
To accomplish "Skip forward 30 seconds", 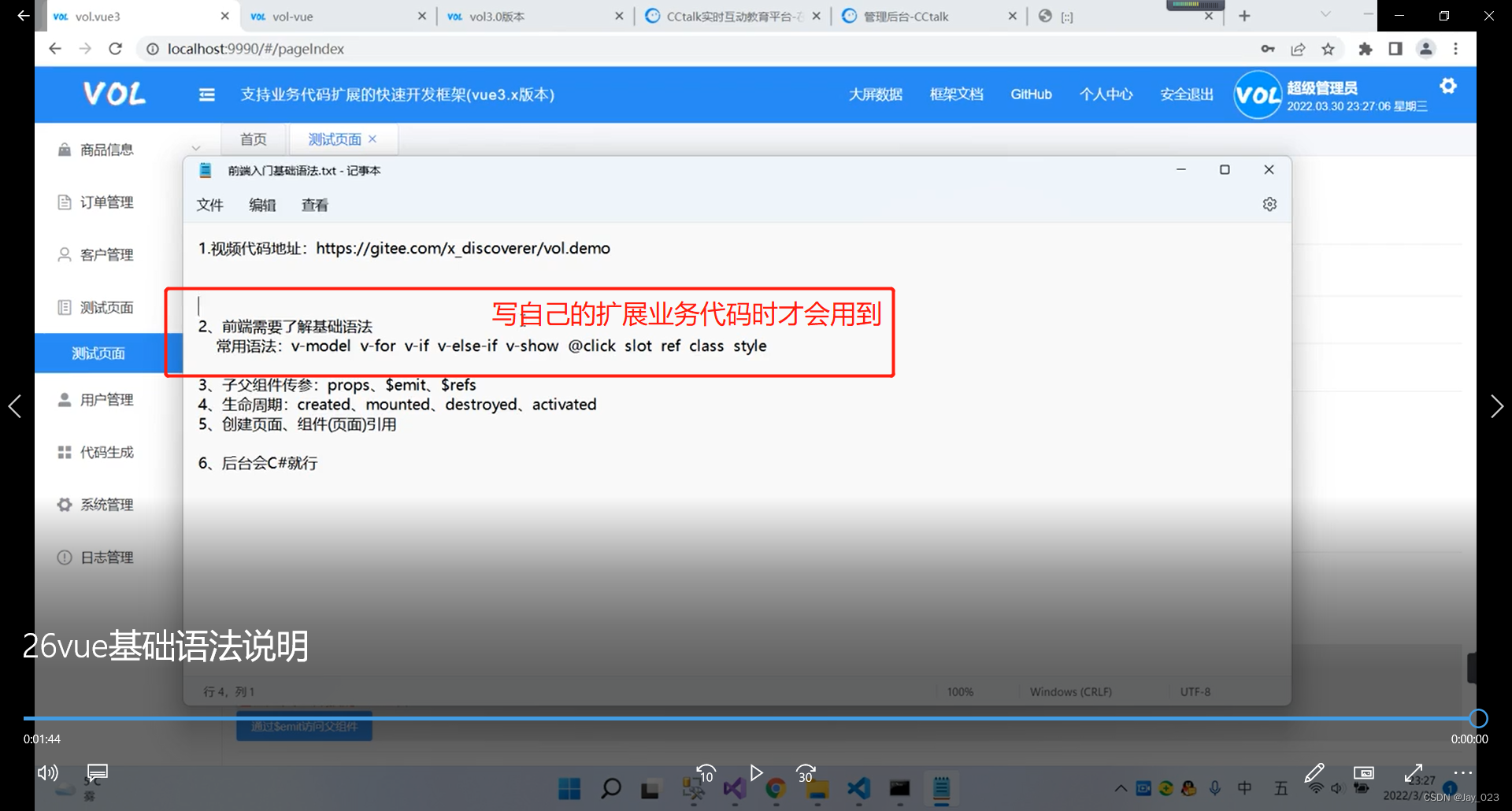I will pos(806,773).
